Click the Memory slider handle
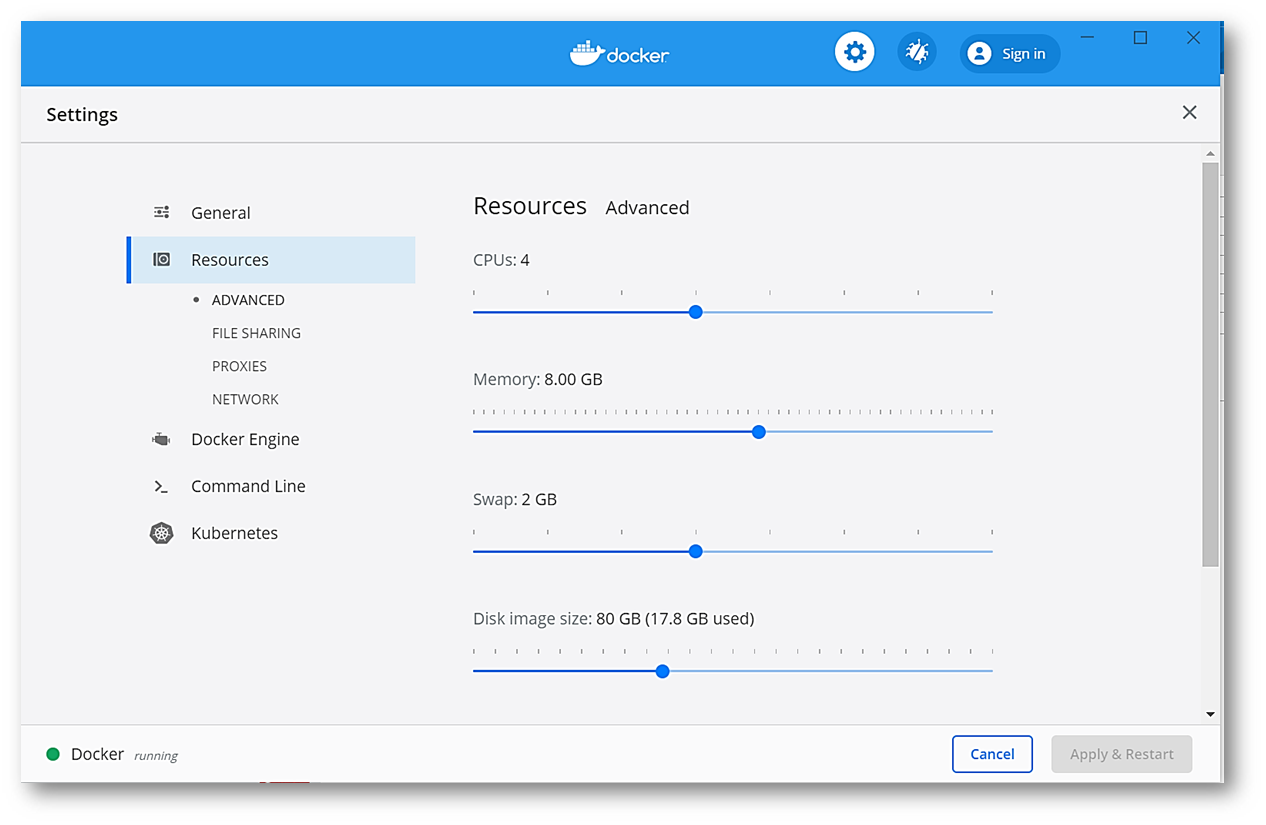 click(758, 432)
